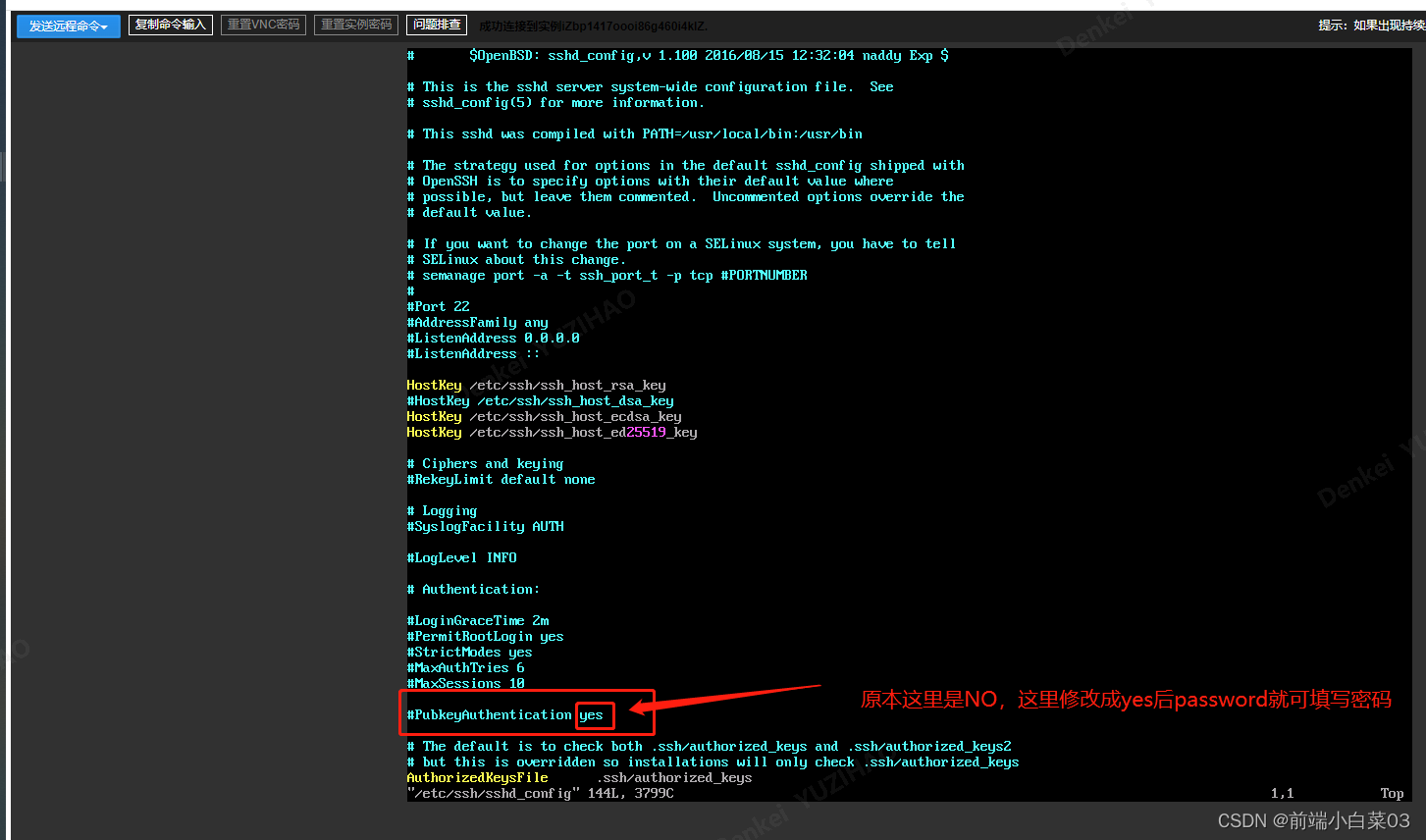
Task: Click the #SyslogFacility AUTH line
Action: coord(486,526)
